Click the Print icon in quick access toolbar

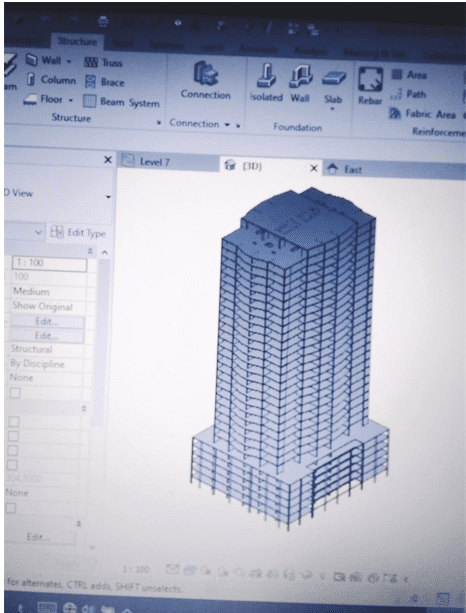point(103,22)
